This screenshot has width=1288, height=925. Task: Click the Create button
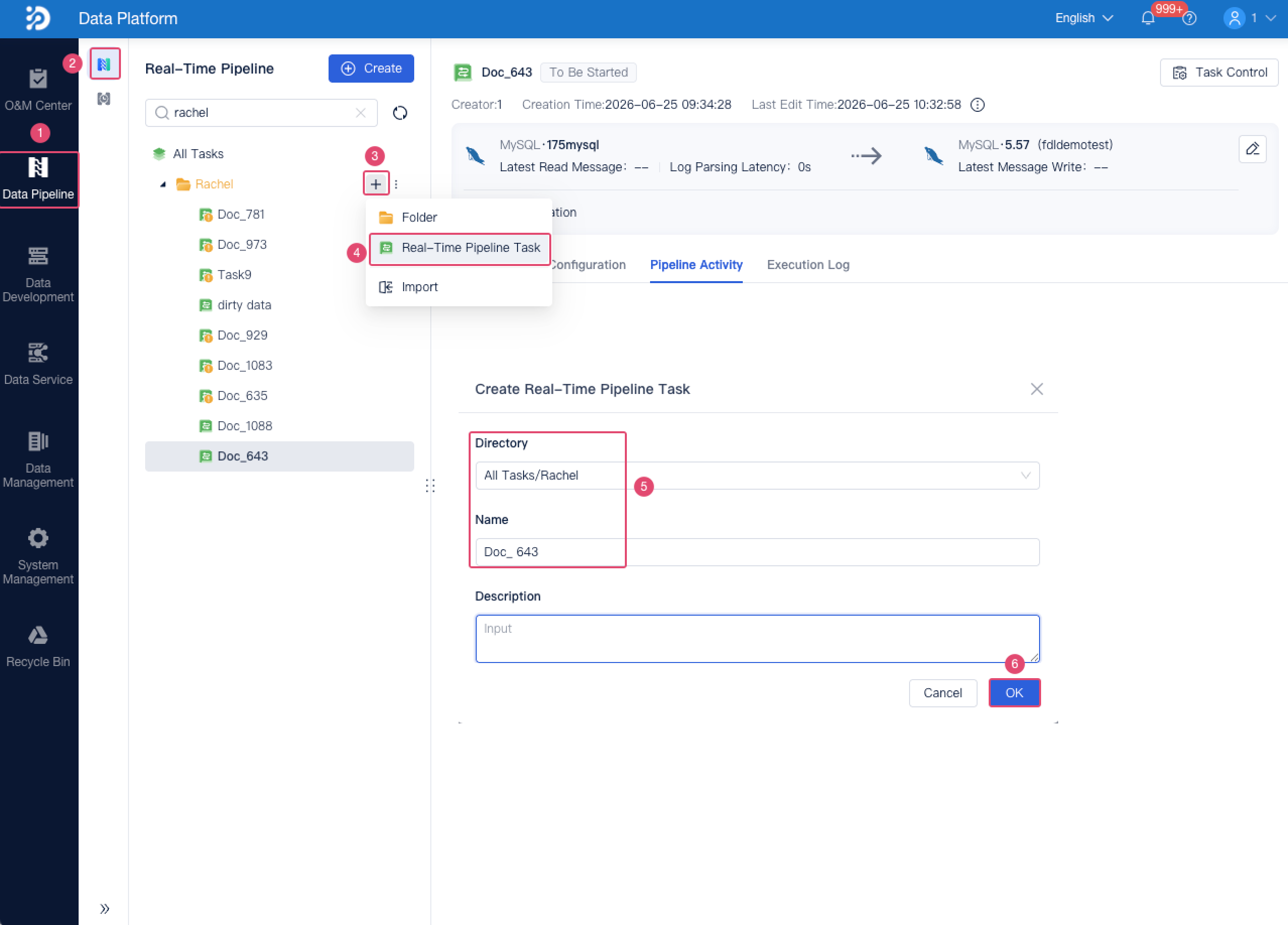(x=371, y=68)
